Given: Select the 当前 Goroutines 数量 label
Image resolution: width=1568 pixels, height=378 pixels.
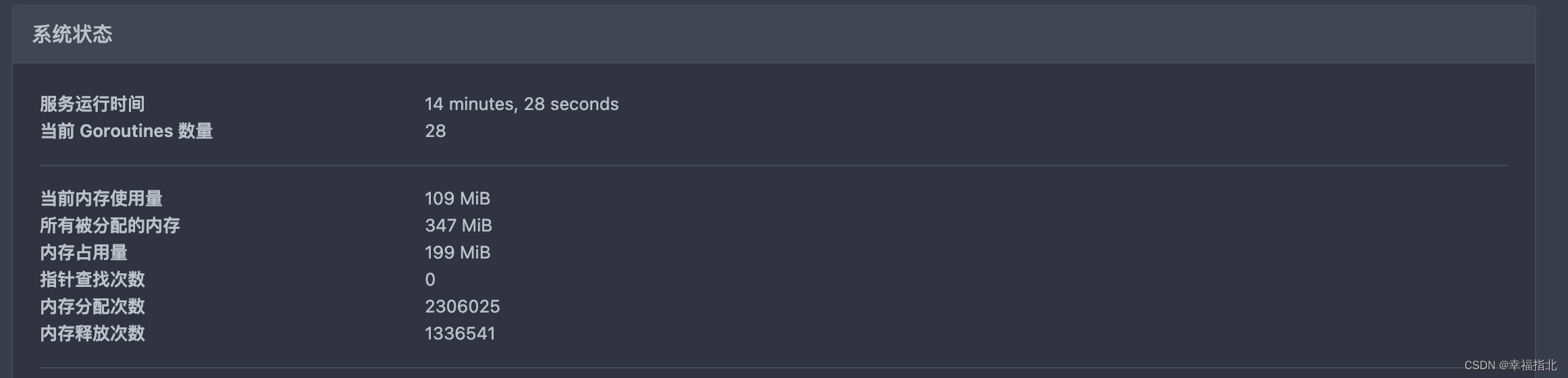Looking at the screenshot, I should (x=127, y=131).
